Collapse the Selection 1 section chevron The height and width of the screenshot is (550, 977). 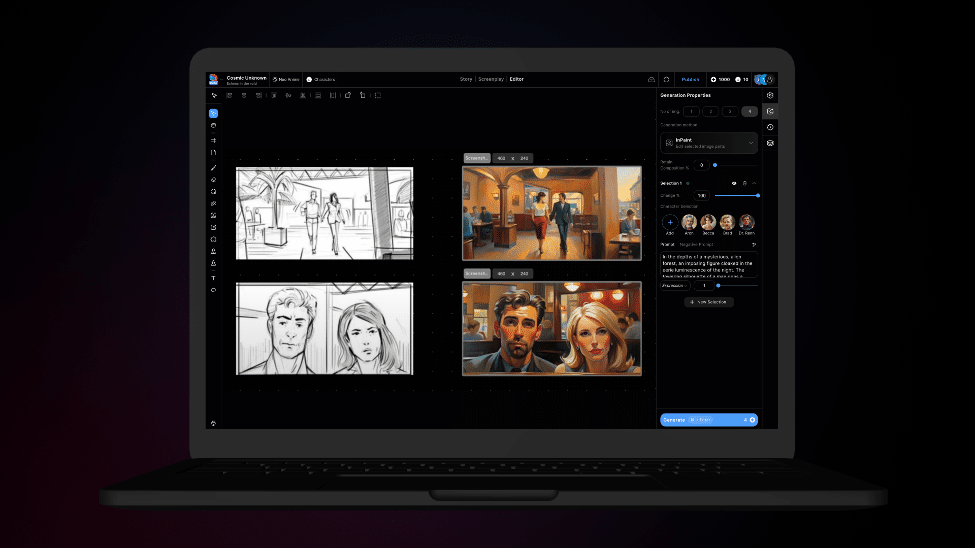pos(755,184)
